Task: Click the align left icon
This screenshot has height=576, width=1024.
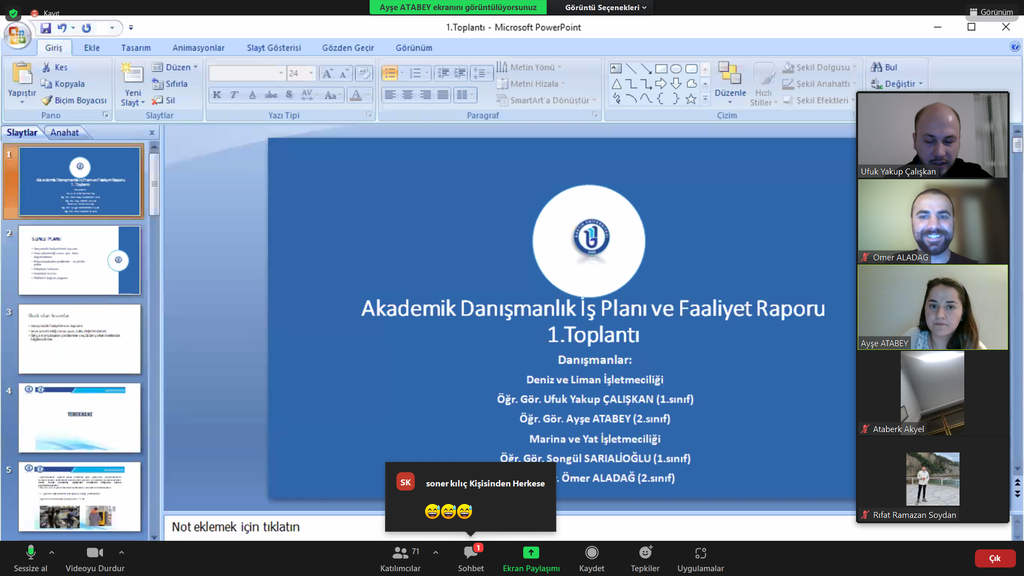Action: coord(390,95)
